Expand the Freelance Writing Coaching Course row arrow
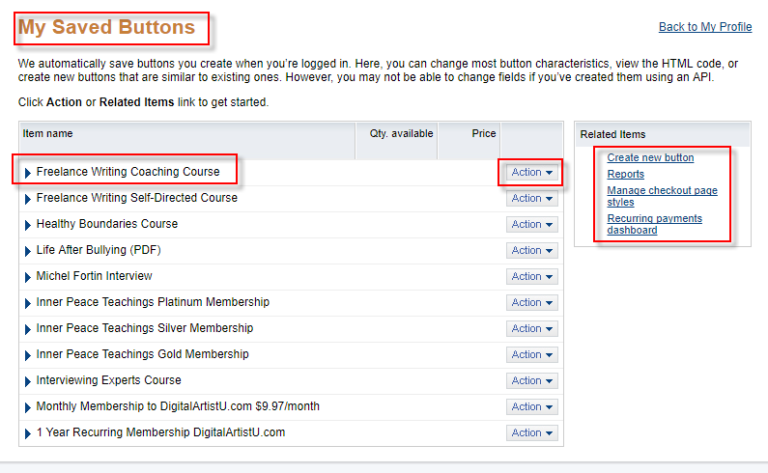Viewport: 768px width, 473px height. tap(28, 173)
